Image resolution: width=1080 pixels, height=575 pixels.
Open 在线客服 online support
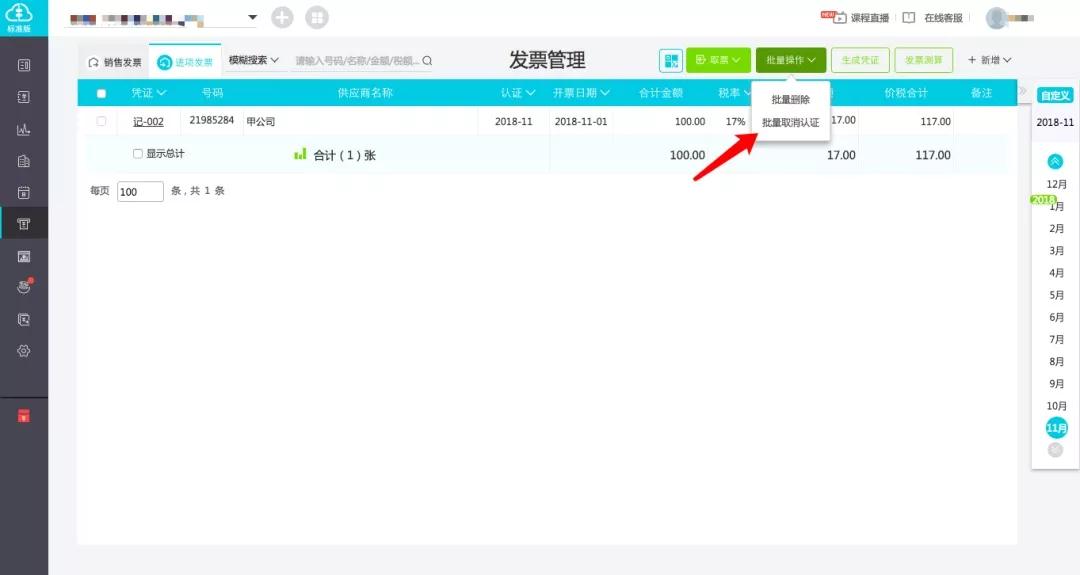[x=943, y=18]
